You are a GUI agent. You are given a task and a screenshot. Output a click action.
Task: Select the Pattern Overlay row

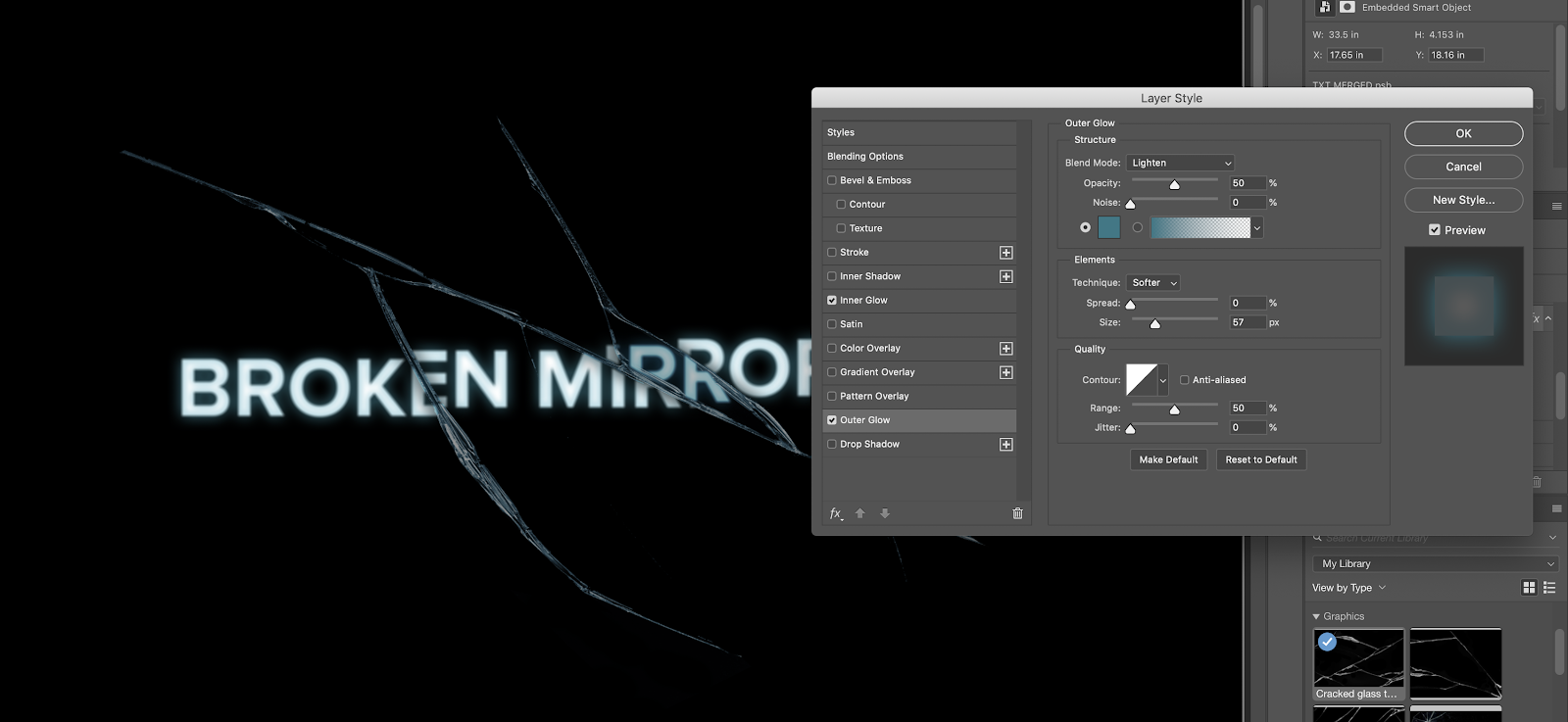919,397
